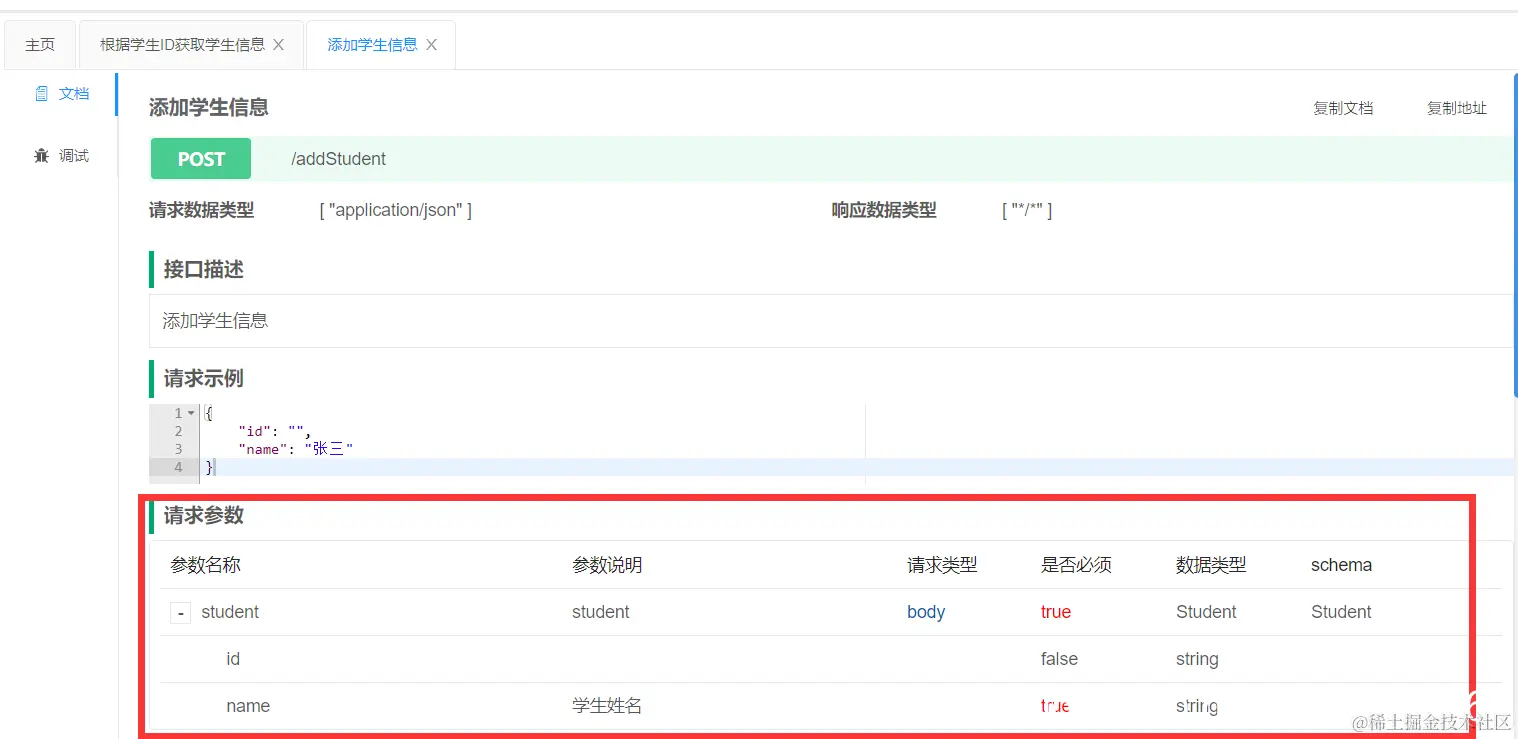Click the 请求类型 column header
The height and width of the screenshot is (739, 1518).
[x=942, y=565]
